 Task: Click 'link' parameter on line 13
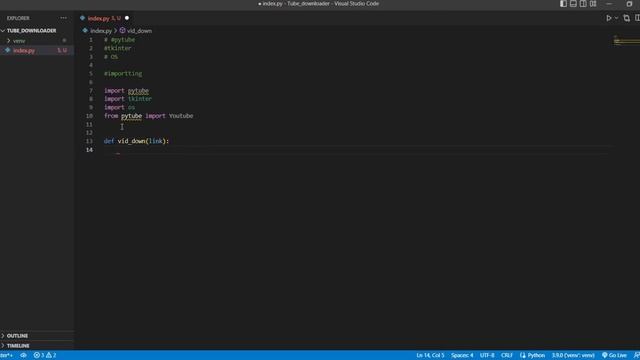tap(156, 141)
